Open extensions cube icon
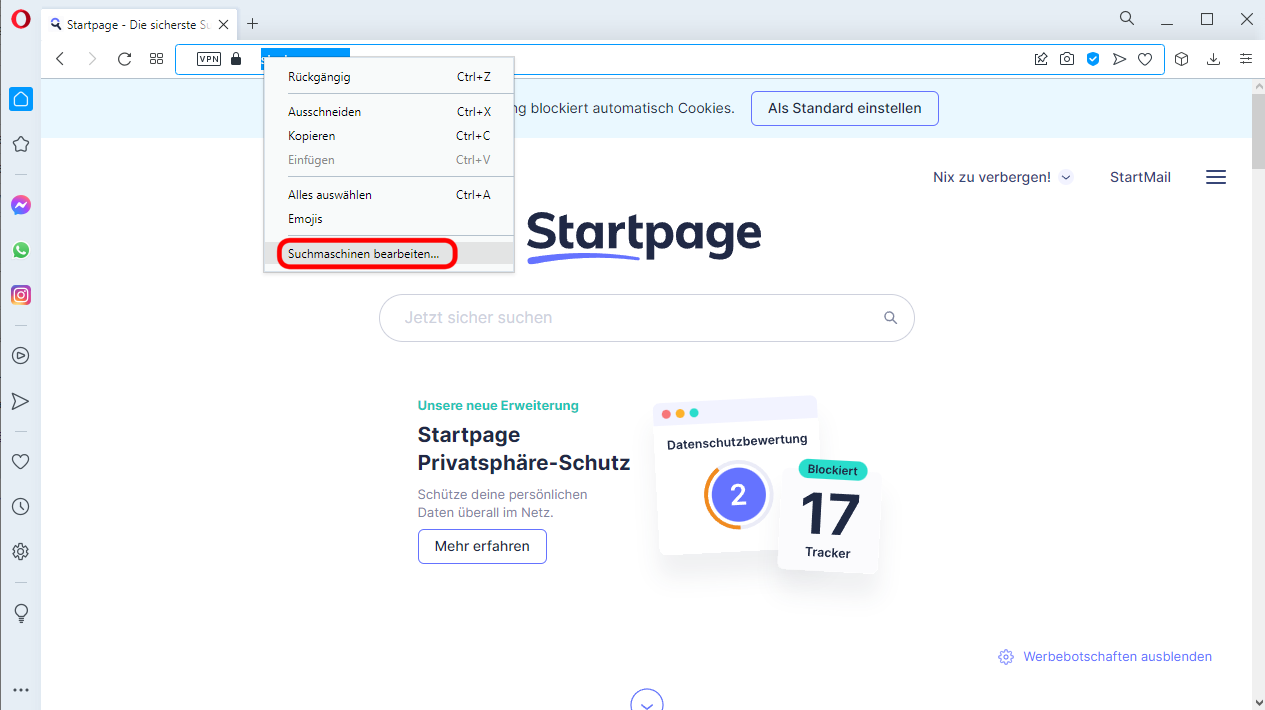 point(1181,59)
